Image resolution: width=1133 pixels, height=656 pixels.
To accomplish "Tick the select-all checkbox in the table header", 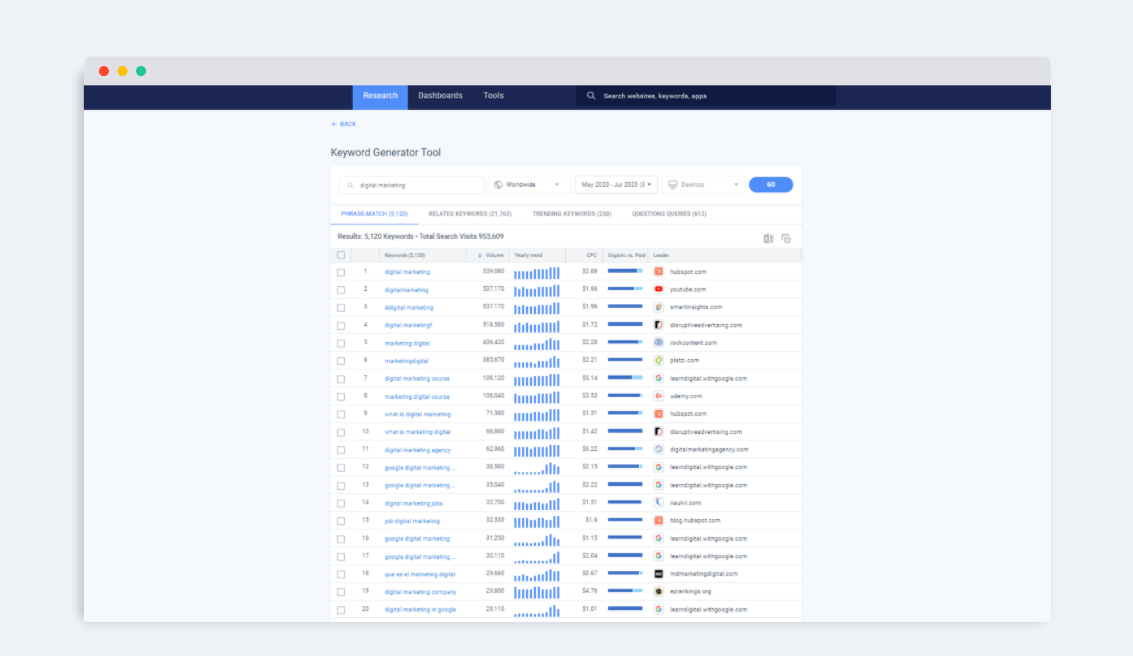I will click(x=341, y=255).
